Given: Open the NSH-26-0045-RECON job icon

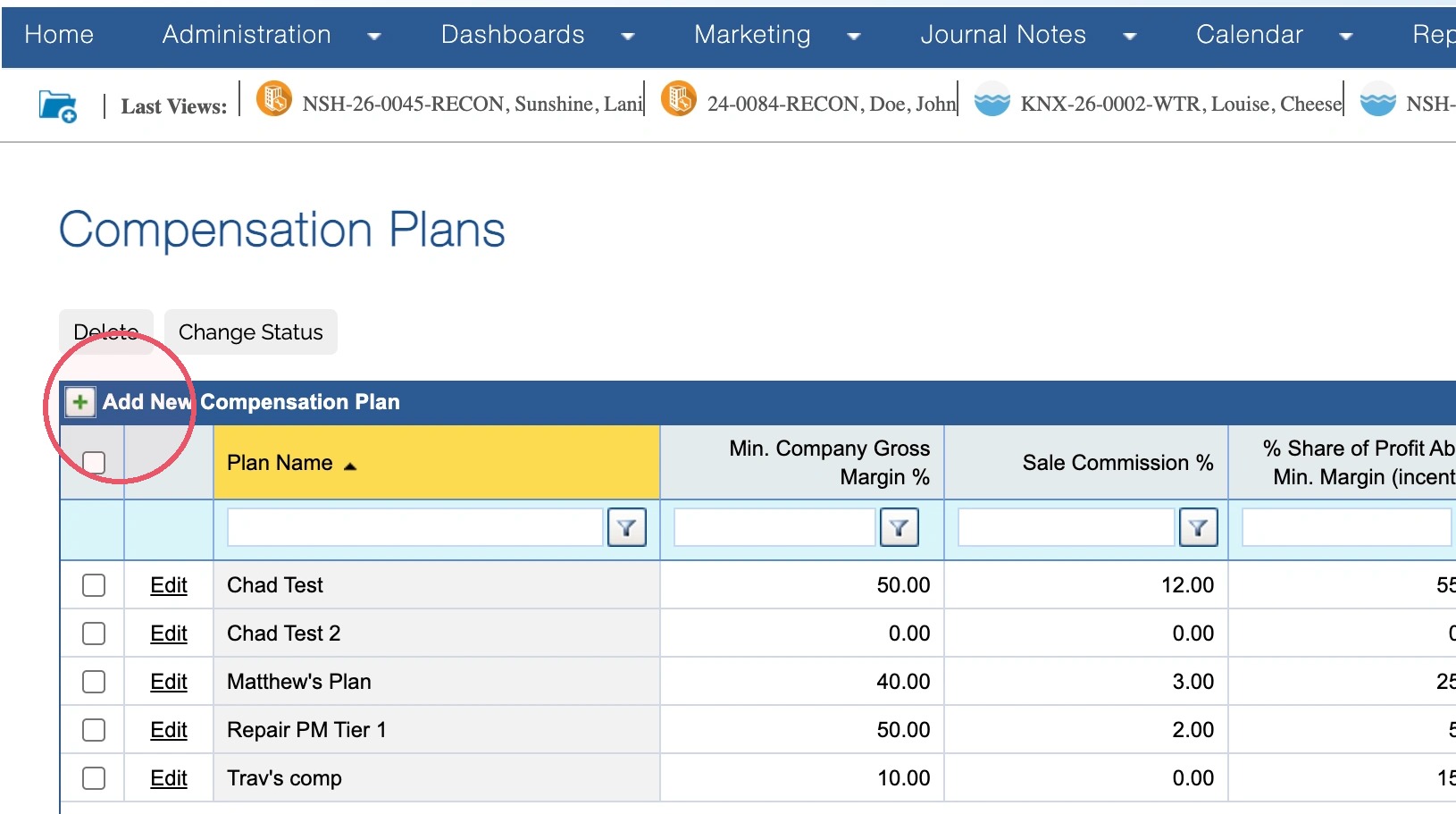Looking at the screenshot, I should 274,98.
